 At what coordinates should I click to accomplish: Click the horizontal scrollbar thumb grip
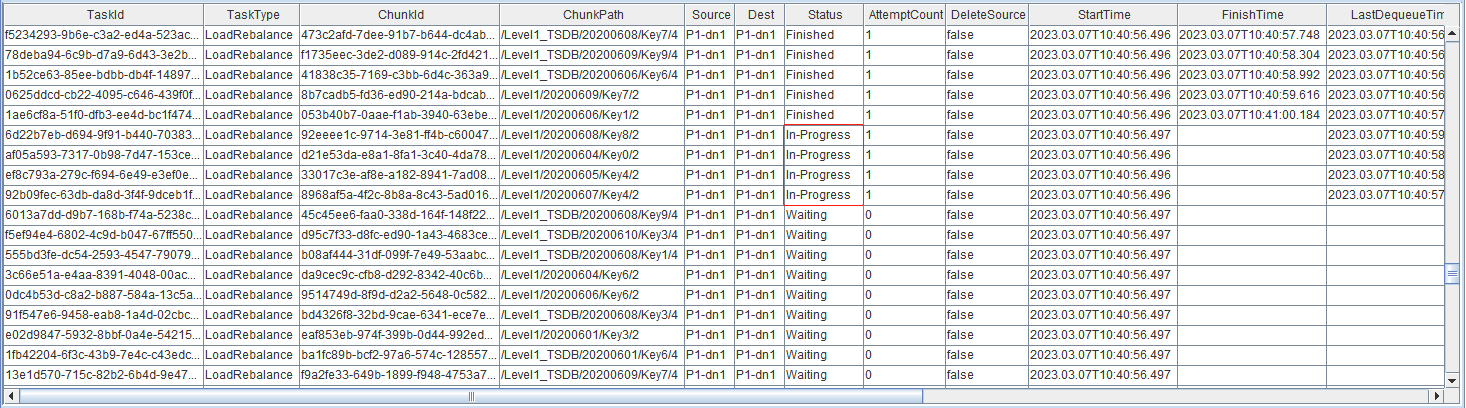click(x=470, y=396)
